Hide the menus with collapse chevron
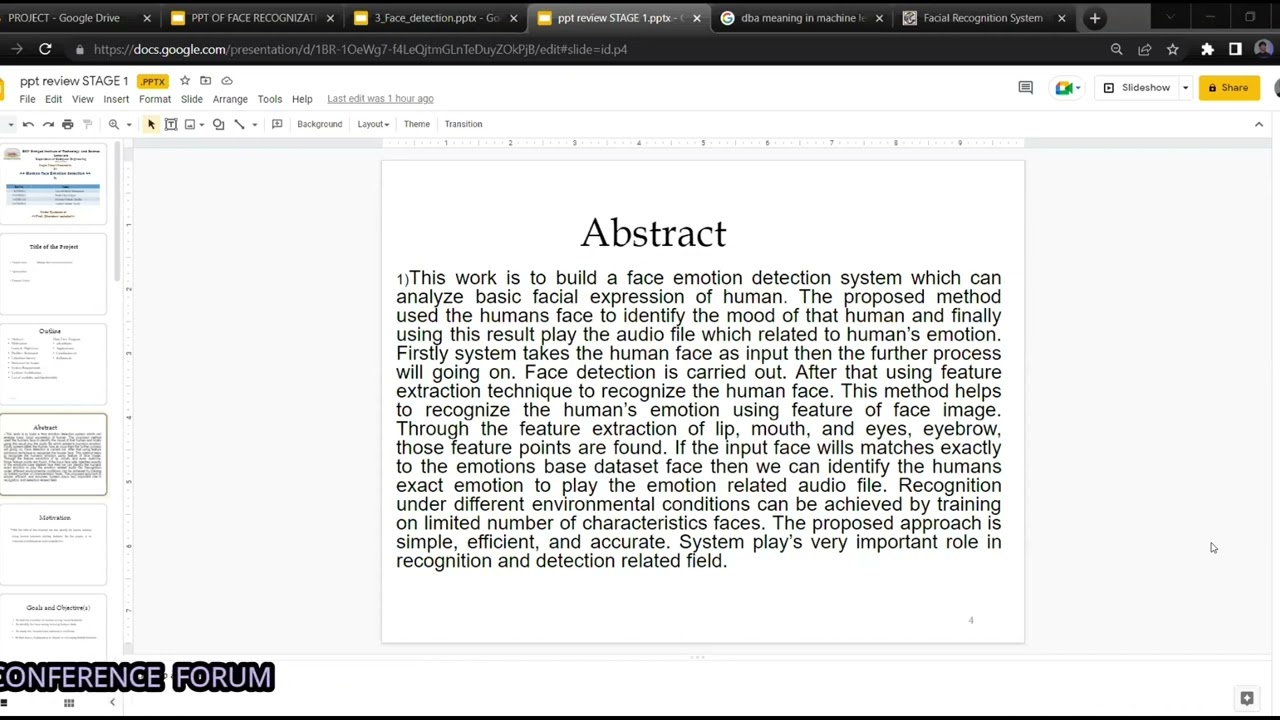Screen dimensions: 1280x720 [1259, 124]
